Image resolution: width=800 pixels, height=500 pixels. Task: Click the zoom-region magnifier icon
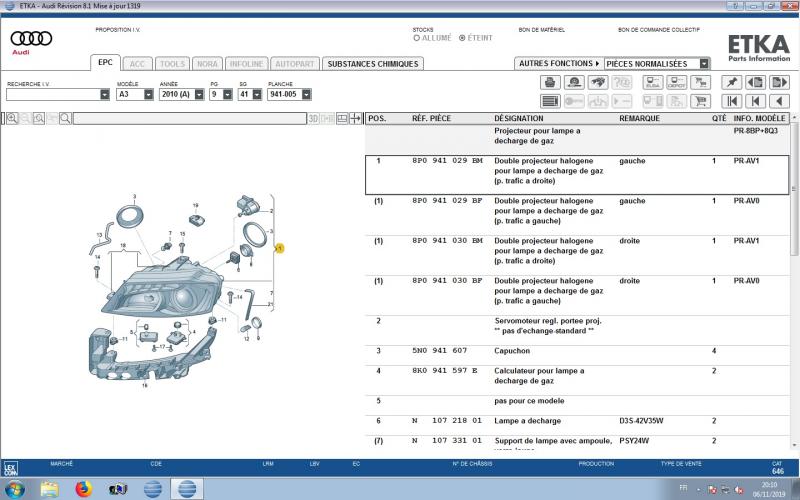(39, 118)
